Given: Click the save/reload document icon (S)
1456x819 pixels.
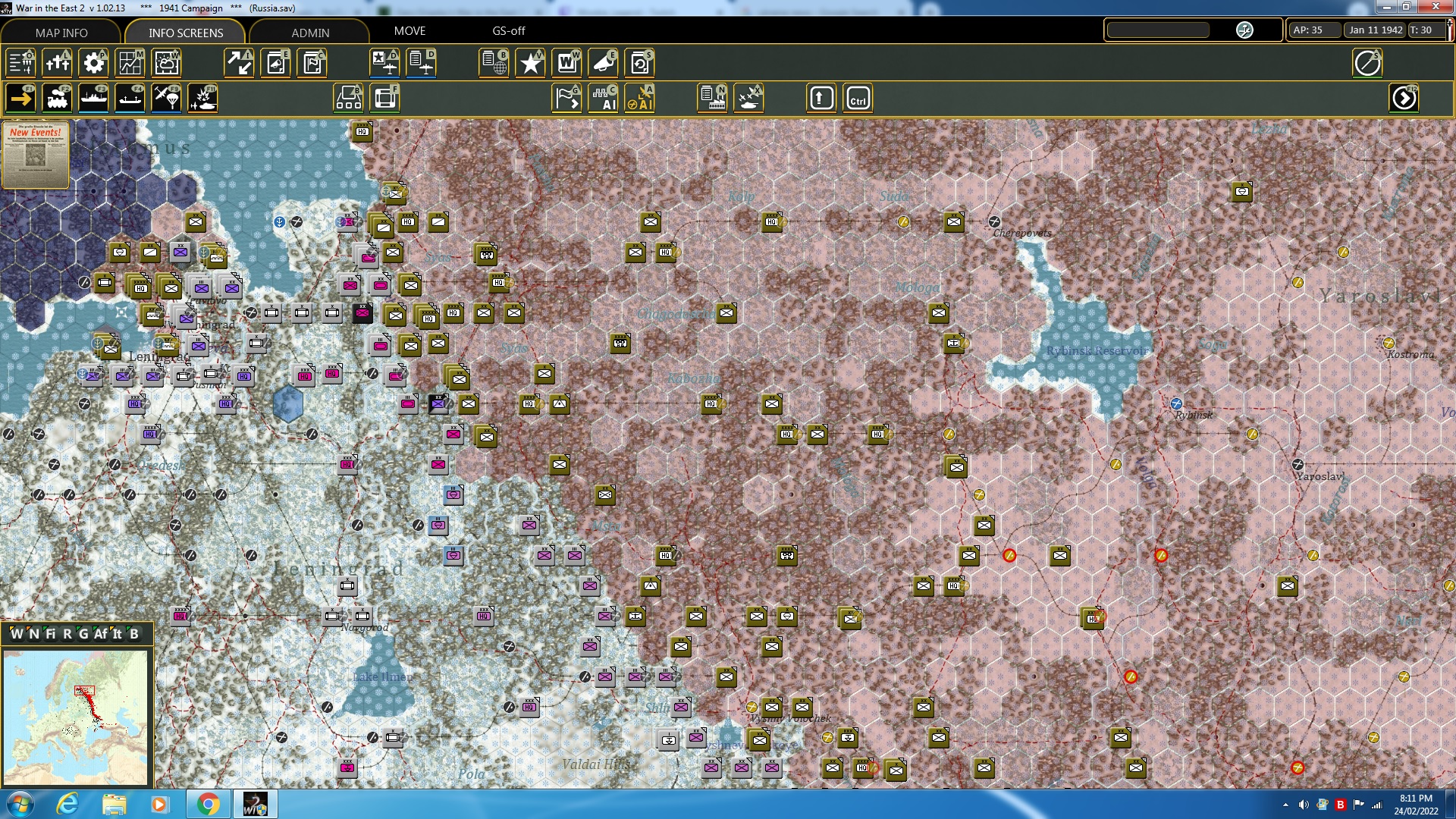Looking at the screenshot, I should tap(639, 63).
